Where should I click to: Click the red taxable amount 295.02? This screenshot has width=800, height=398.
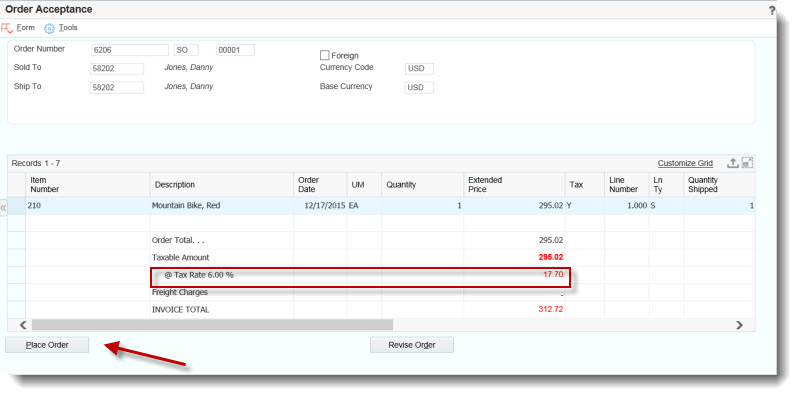(551, 257)
